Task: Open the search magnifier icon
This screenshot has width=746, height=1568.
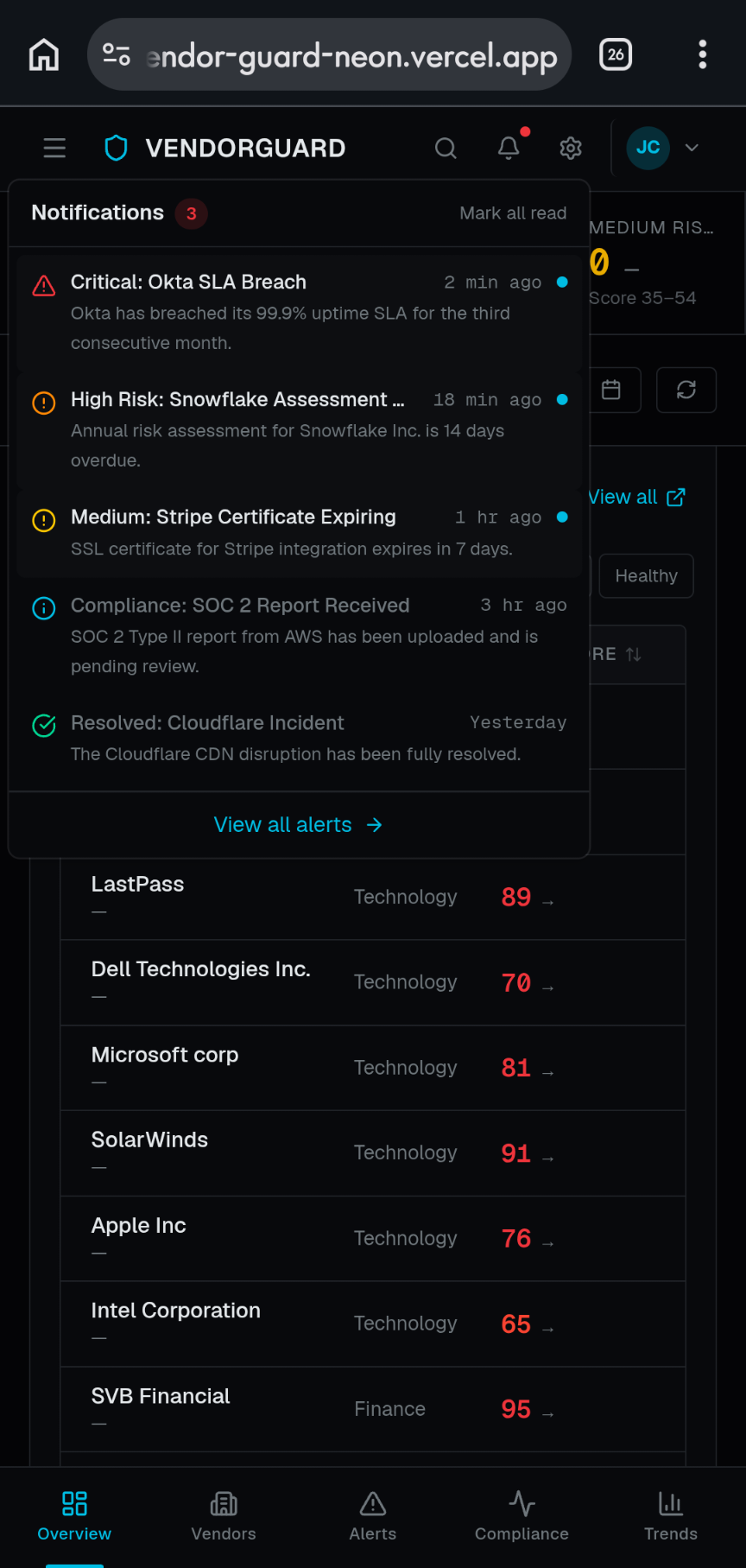Action: pos(446,148)
